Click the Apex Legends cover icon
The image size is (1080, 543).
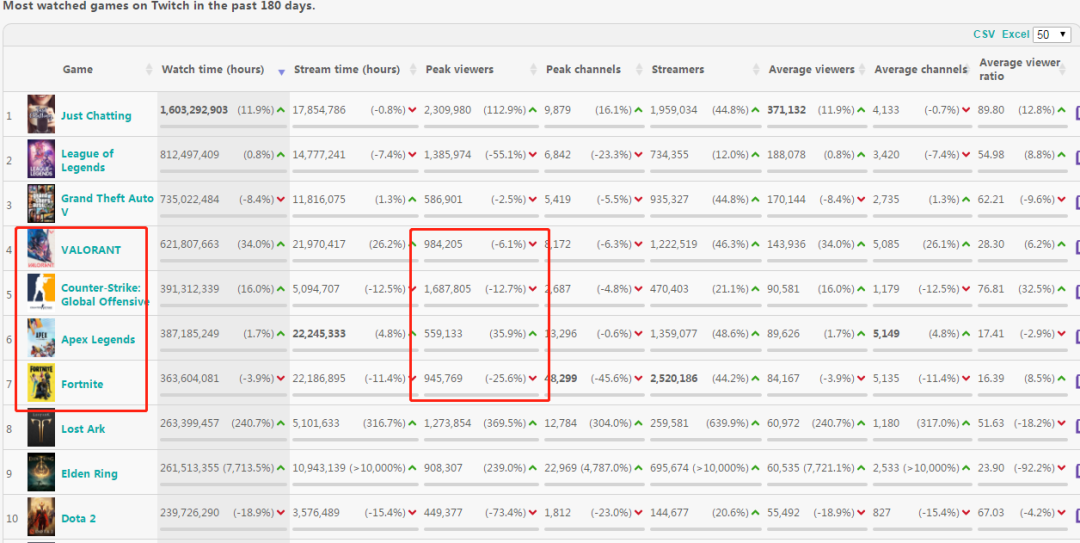click(x=41, y=339)
